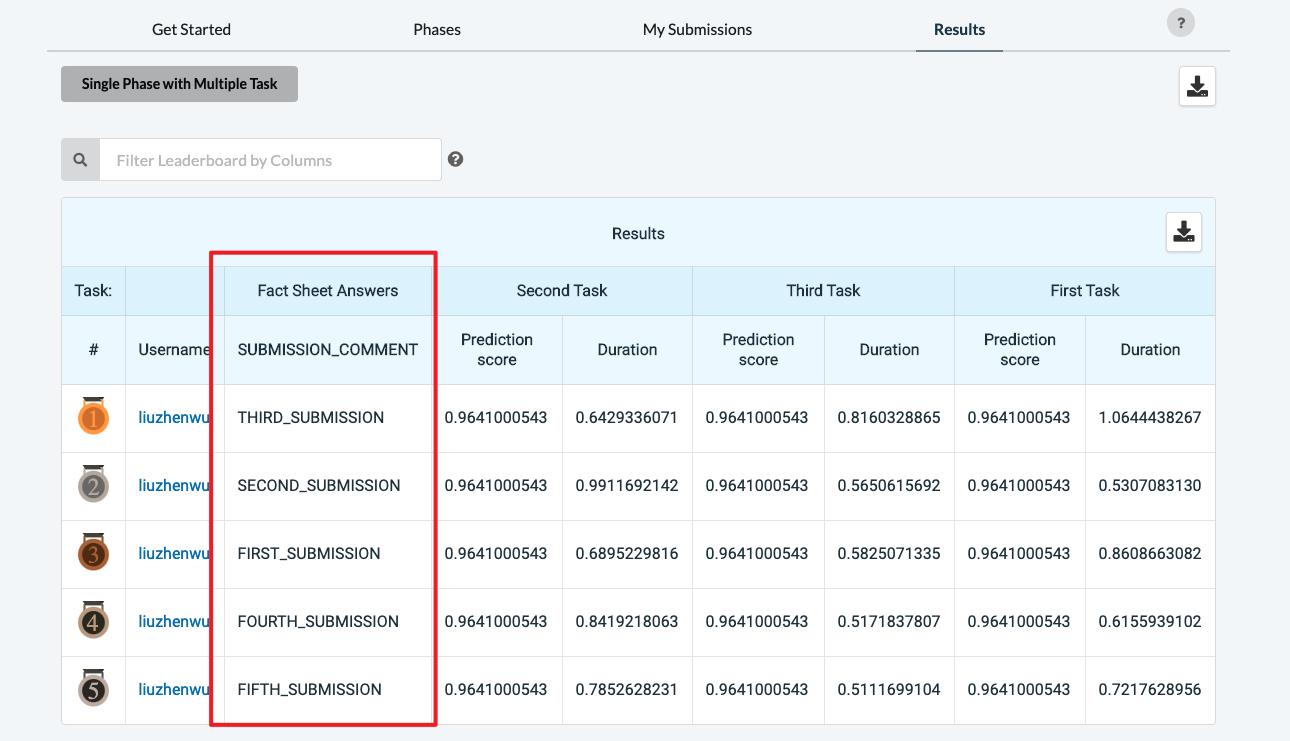The width and height of the screenshot is (1290, 741).
Task: Click the Second Task Duration column header
Action: 627,350
